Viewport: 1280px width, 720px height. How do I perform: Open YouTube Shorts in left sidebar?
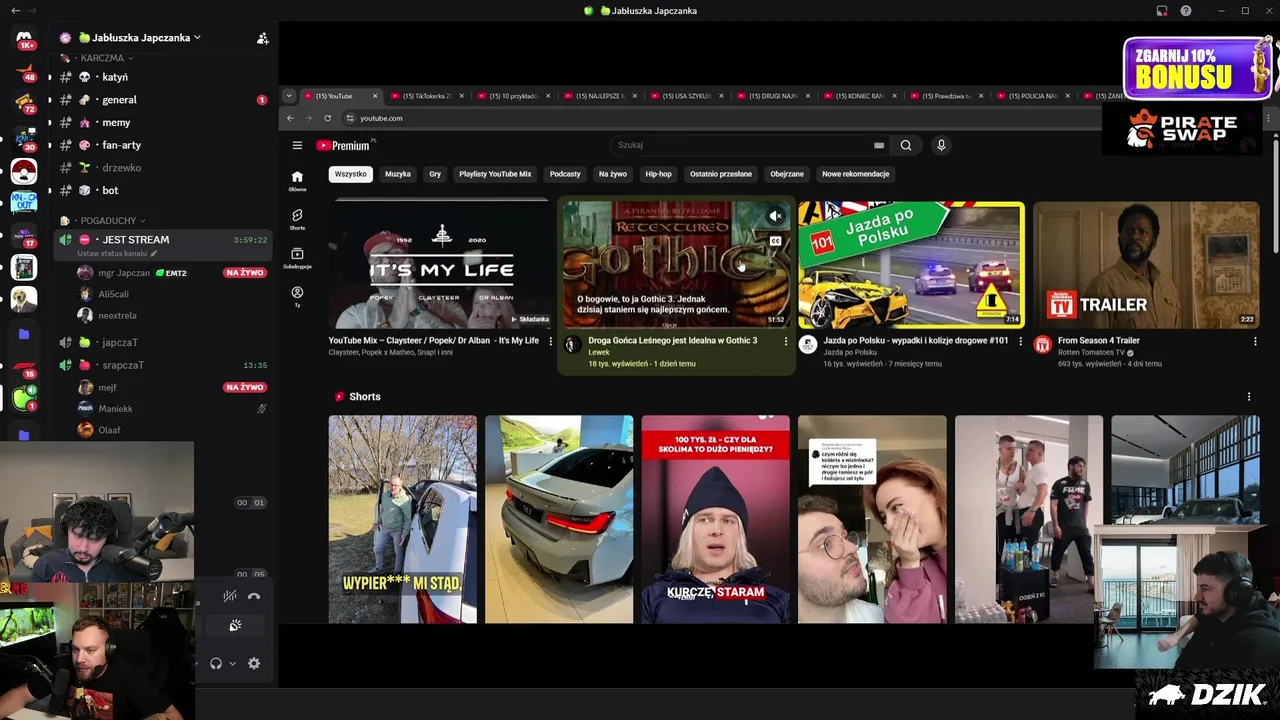[297, 219]
